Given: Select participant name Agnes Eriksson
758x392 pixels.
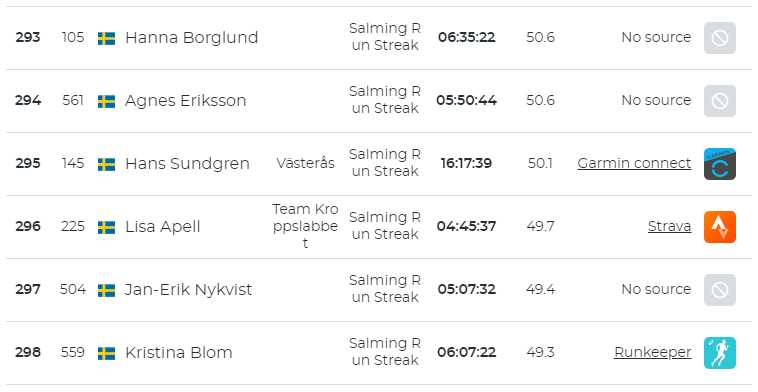Looking at the screenshot, I should 186,101.
